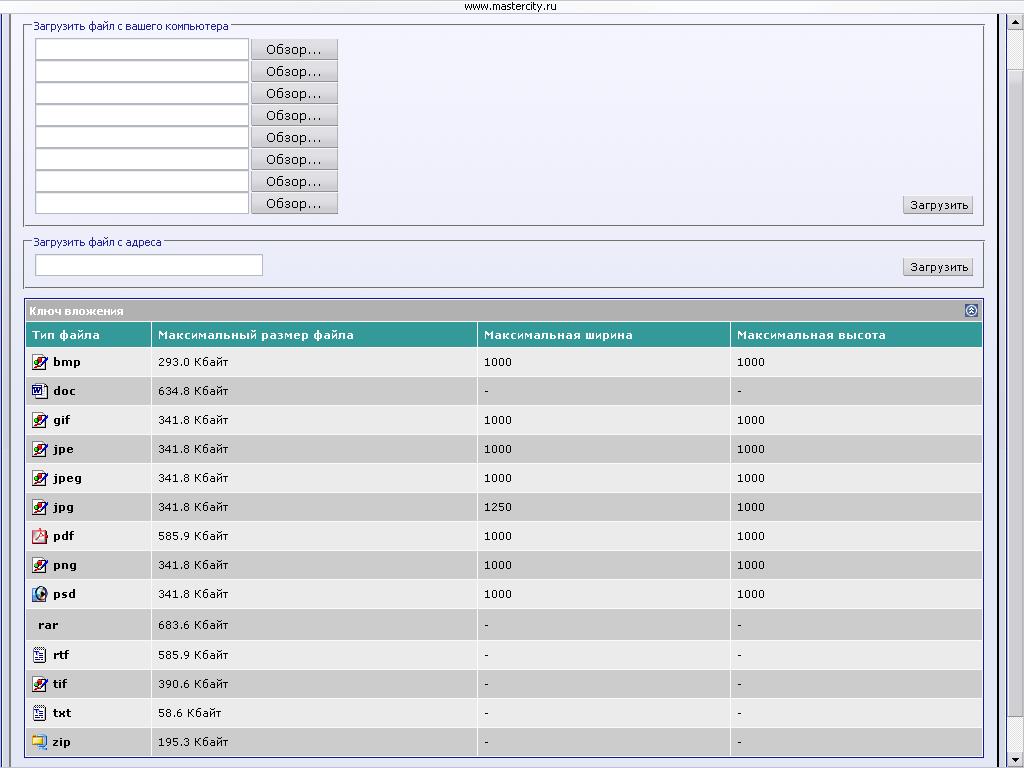The height and width of the screenshot is (768, 1024).
Task: Click the psd Photoshop icon
Action: click(40, 594)
